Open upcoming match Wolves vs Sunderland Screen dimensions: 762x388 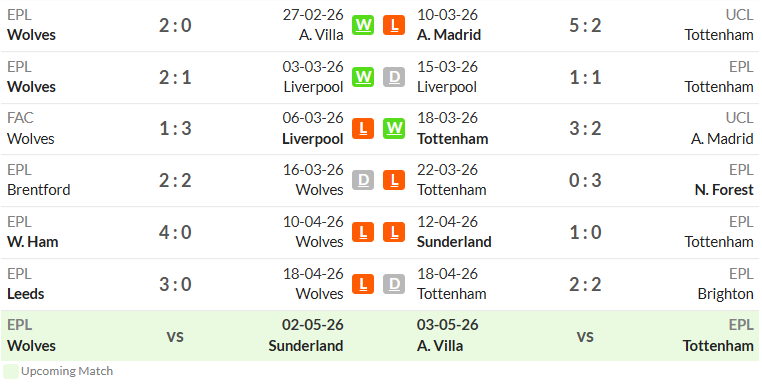pyautogui.click(x=175, y=336)
